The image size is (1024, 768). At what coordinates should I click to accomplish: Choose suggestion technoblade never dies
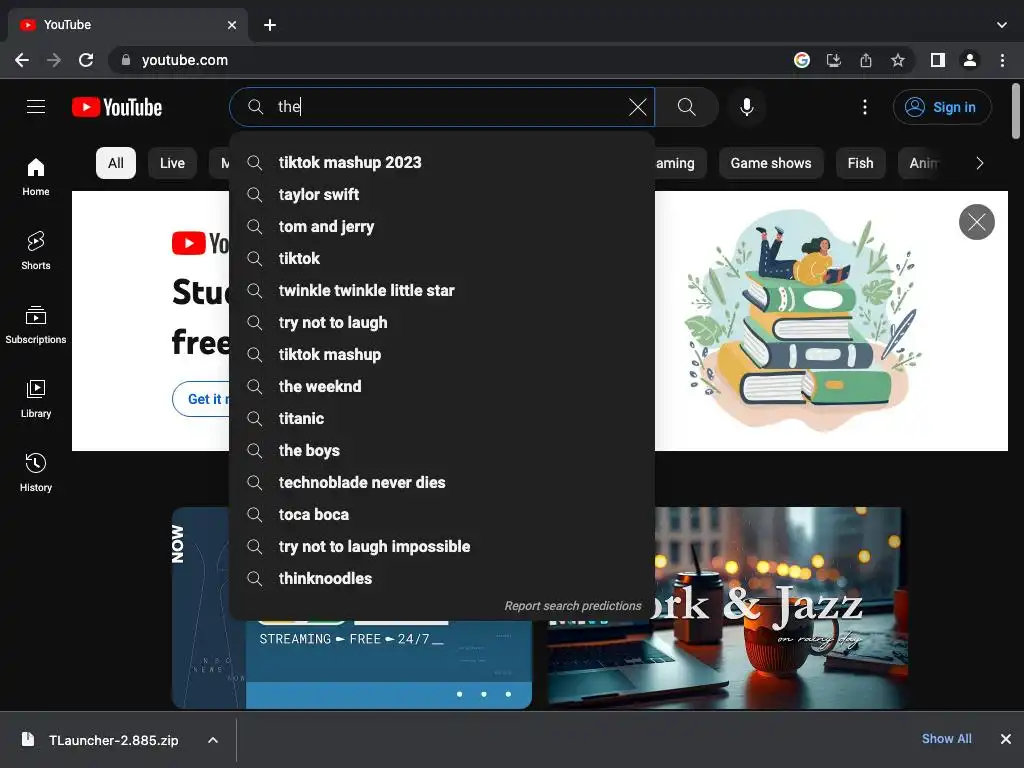[441, 483]
